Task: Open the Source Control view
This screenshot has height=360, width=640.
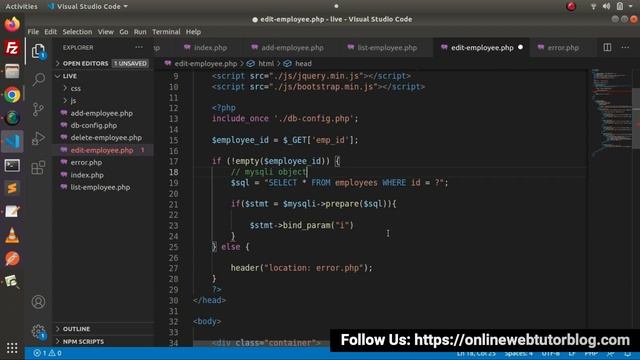Action: (x=38, y=109)
